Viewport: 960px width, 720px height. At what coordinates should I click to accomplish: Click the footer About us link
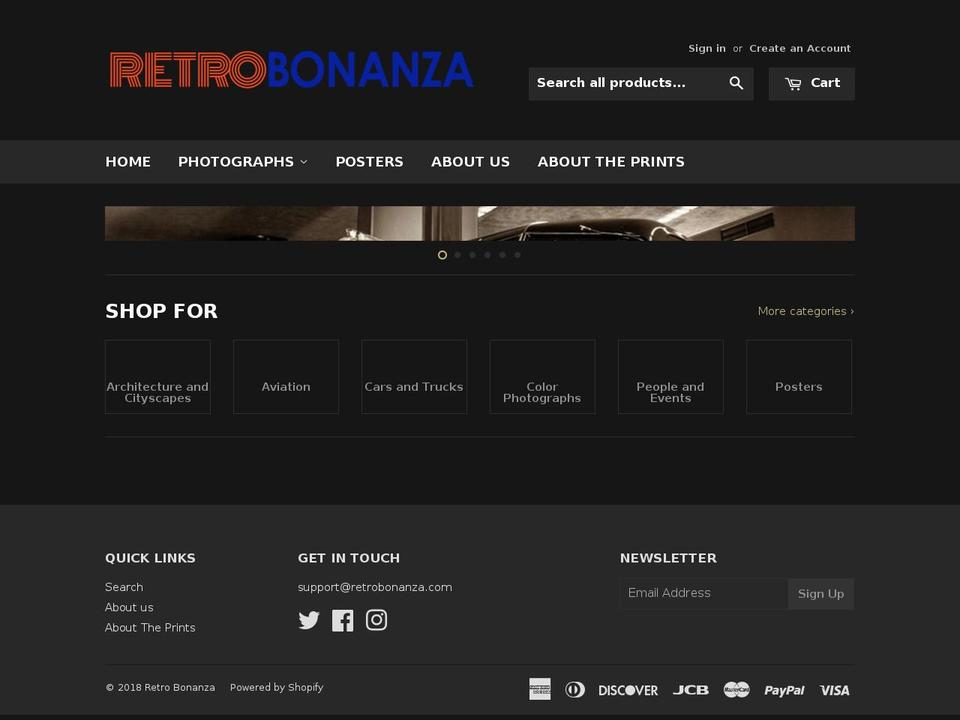(129, 607)
